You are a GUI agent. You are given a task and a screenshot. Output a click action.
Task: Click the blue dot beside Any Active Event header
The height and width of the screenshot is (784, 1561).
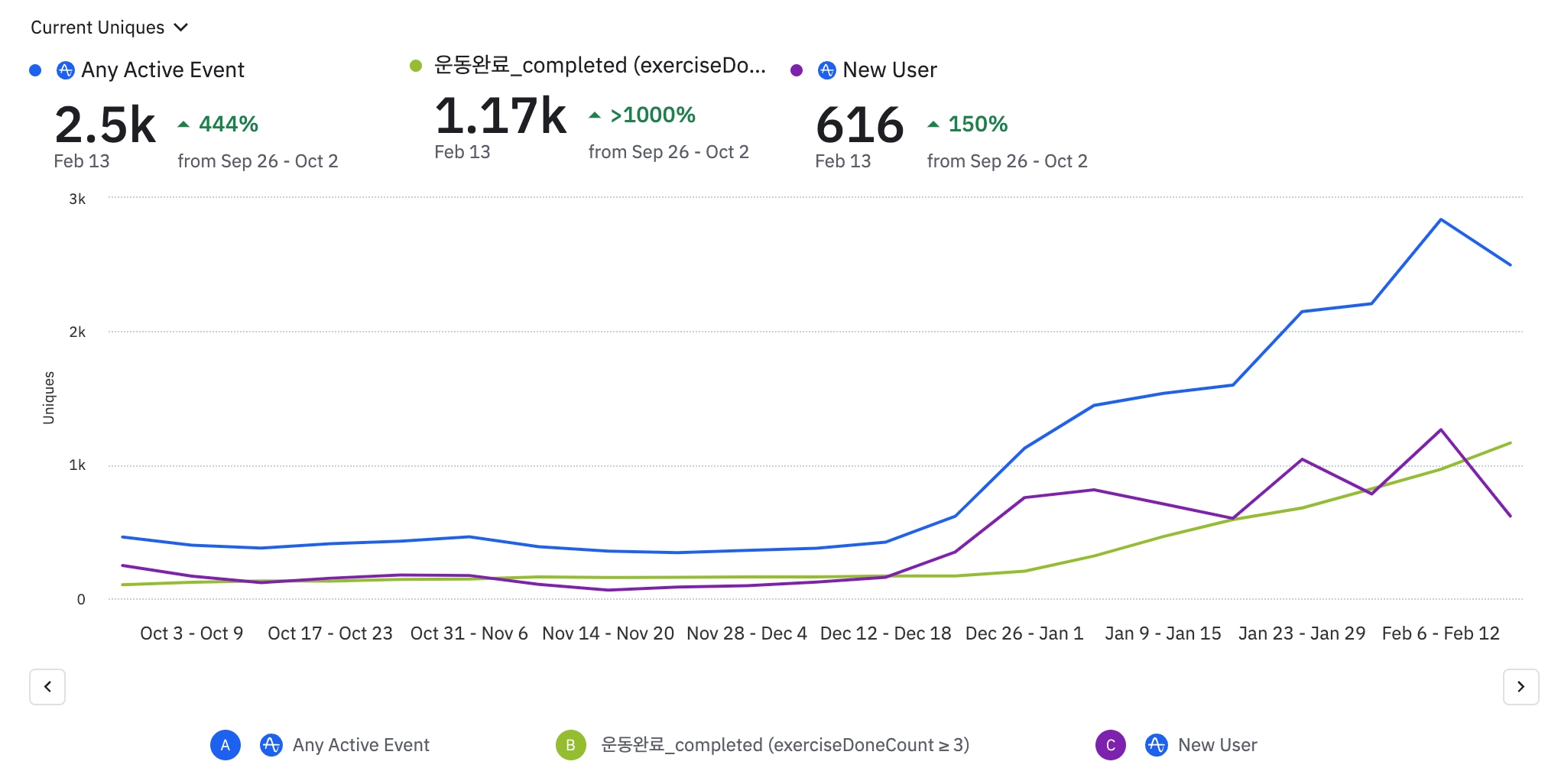(35, 70)
